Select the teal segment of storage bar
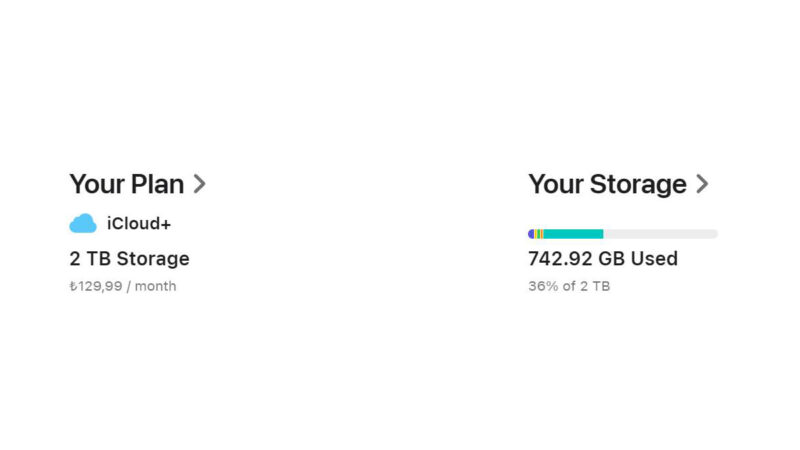This screenshot has height=450, width=800. point(573,234)
